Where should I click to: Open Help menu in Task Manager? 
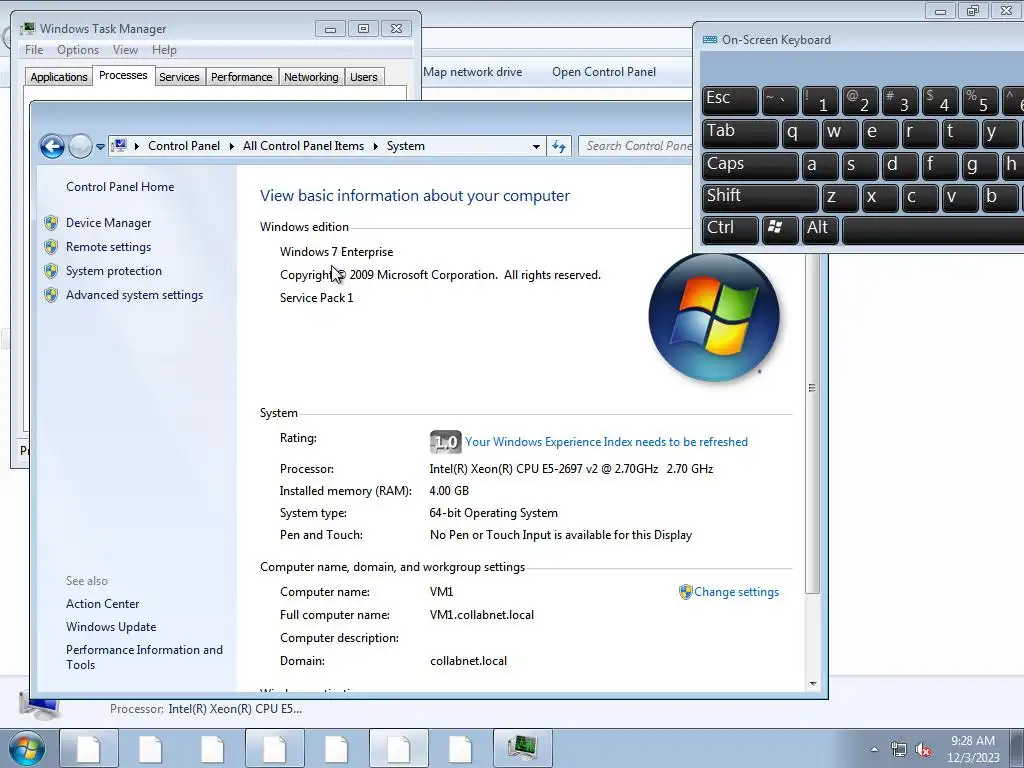click(164, 50)
